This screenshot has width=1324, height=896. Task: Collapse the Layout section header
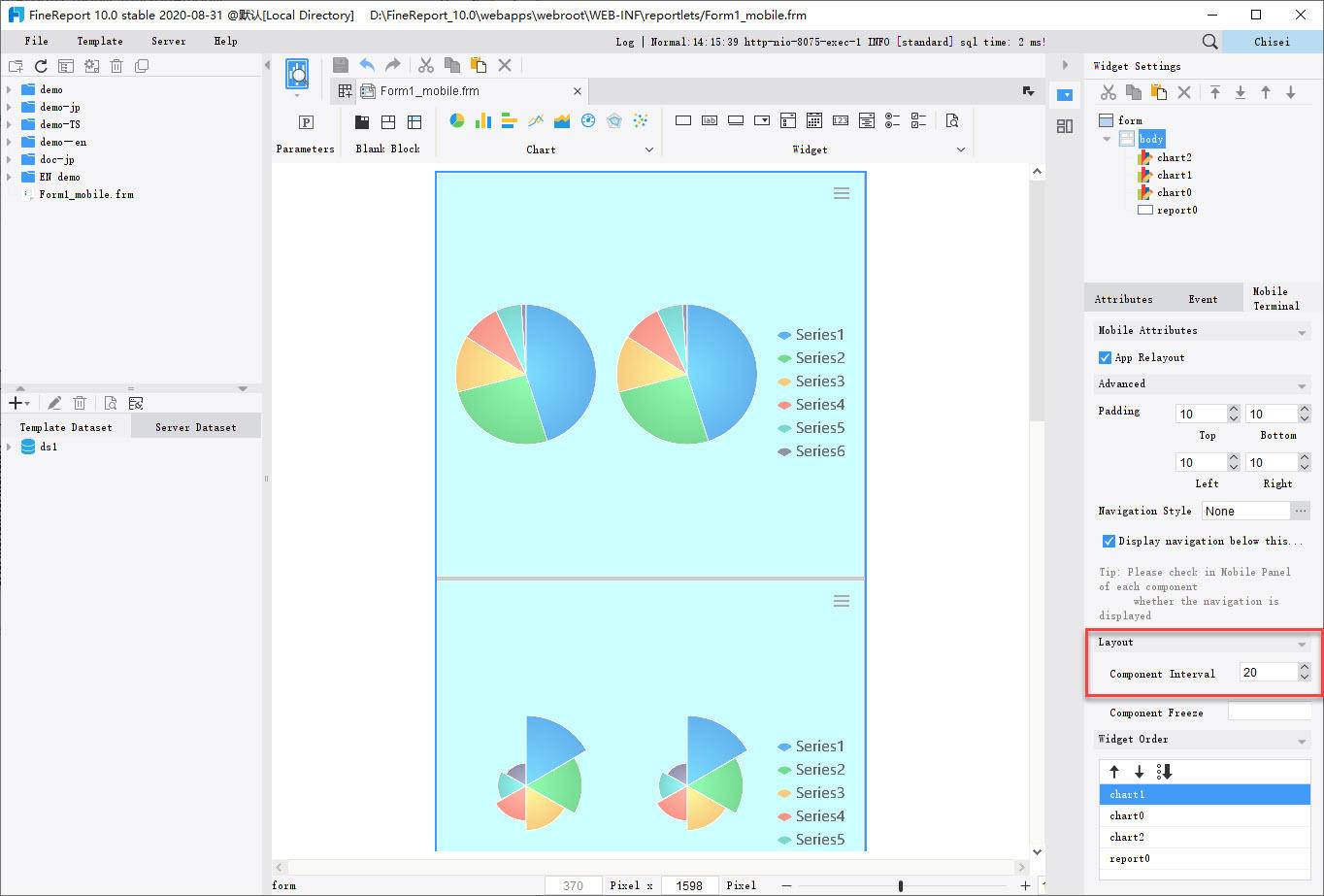[x=1301, y=643]
